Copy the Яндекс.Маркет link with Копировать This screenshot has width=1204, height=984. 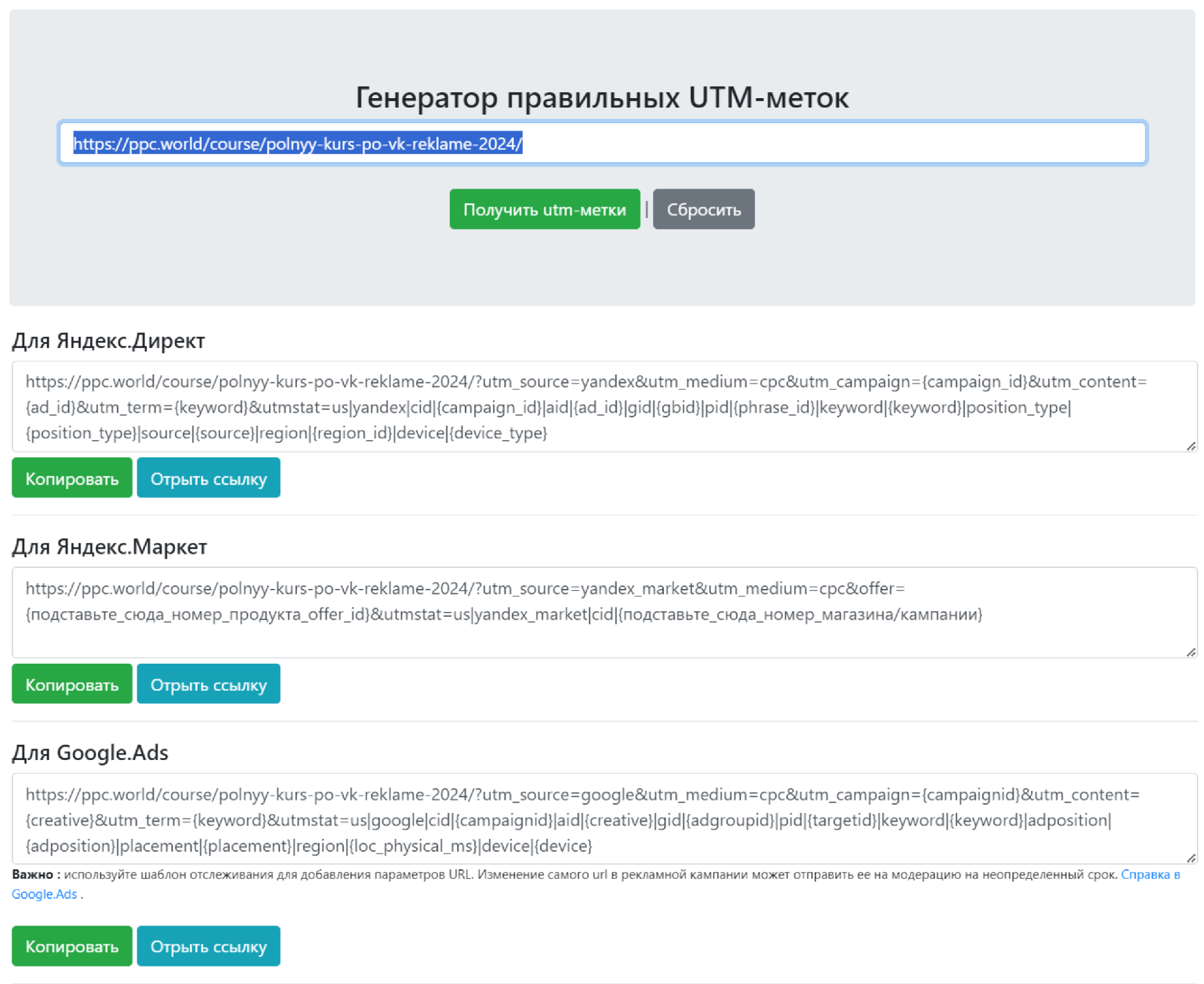pos(72,684)
